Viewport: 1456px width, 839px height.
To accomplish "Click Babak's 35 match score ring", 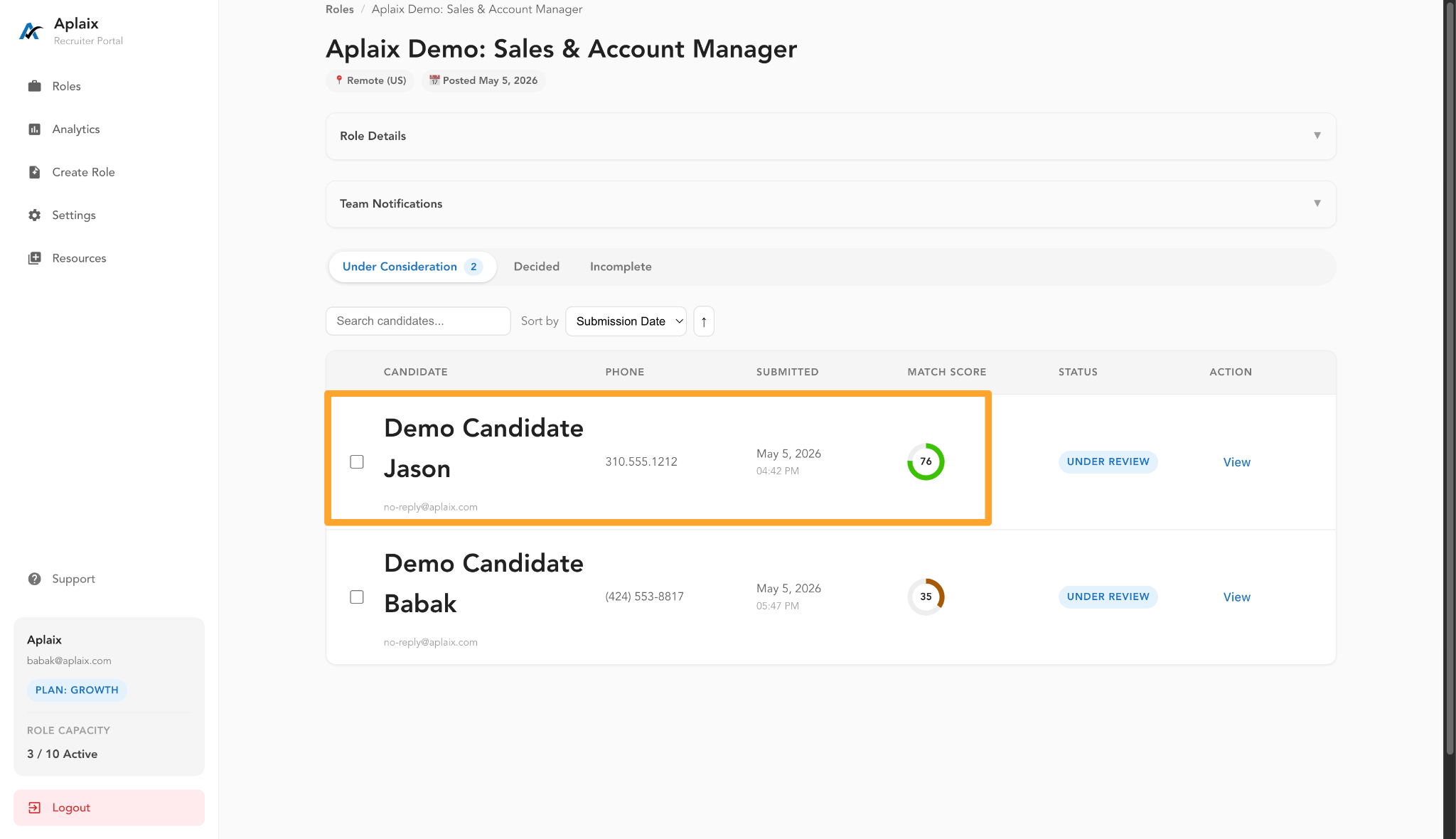I will (926, 597).
